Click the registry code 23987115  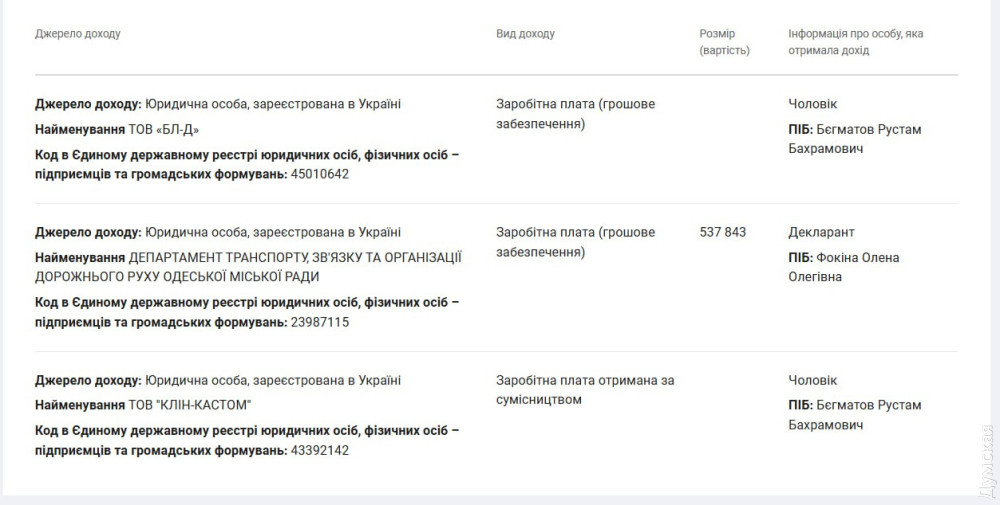[x=319, y=322]
